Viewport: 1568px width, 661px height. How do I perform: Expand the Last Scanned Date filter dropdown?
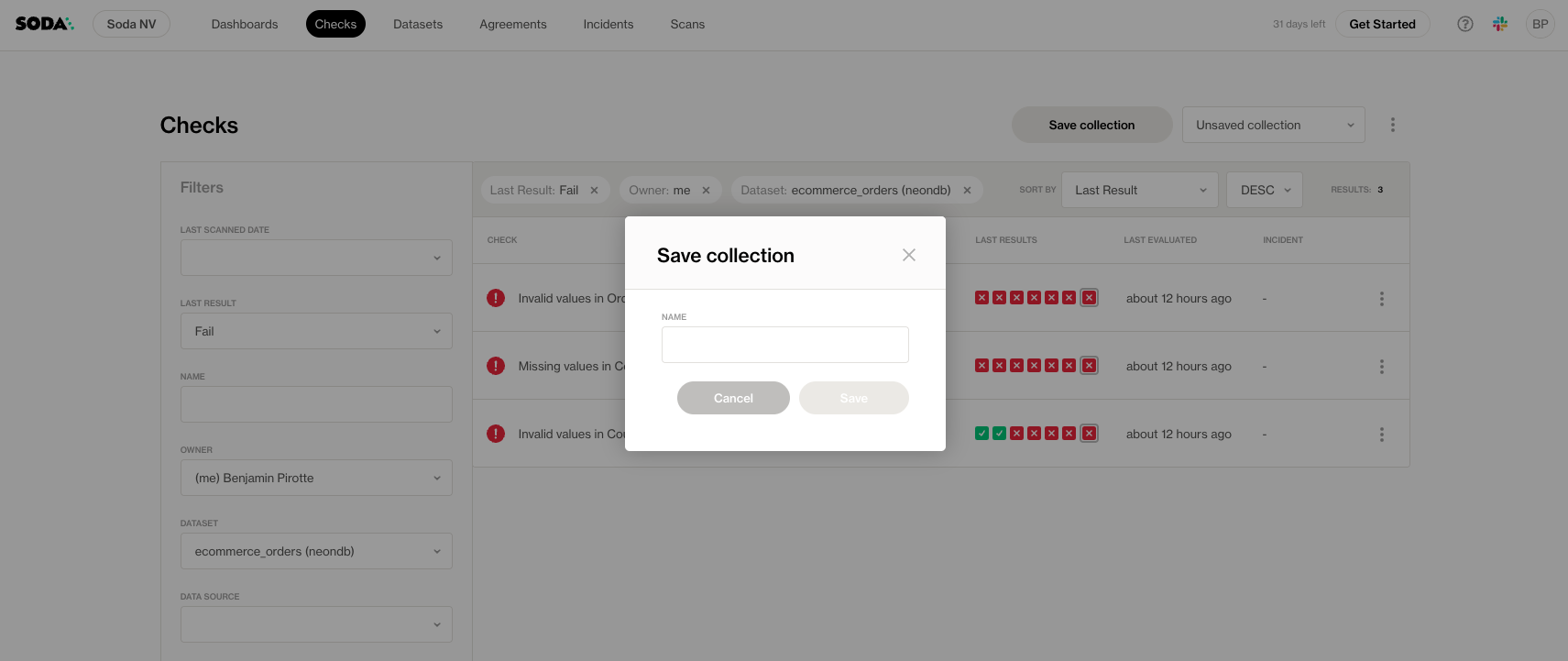coord(316,258)
